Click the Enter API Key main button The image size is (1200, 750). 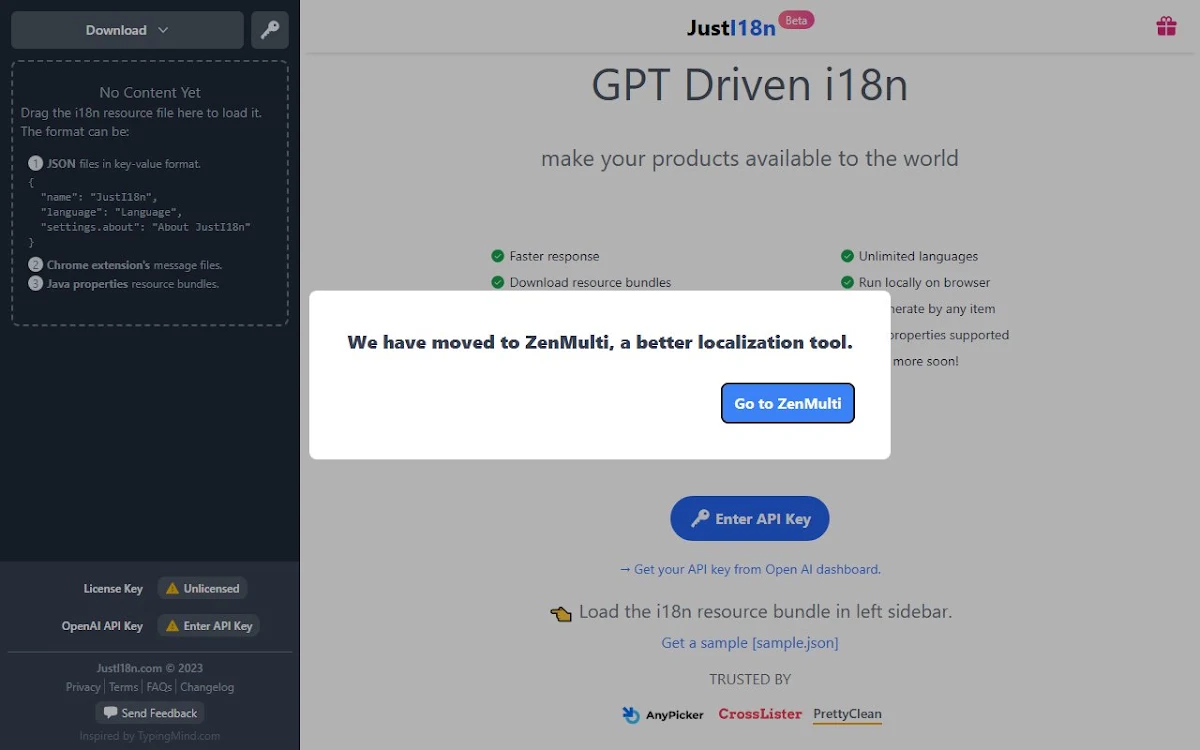[x=750, y=519]
